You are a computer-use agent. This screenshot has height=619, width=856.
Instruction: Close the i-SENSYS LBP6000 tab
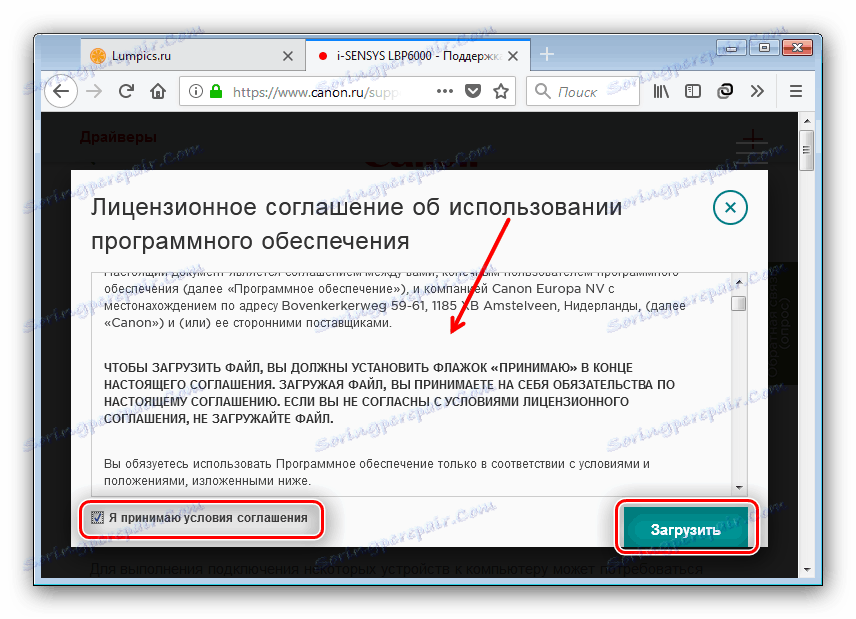click(513, 56)
